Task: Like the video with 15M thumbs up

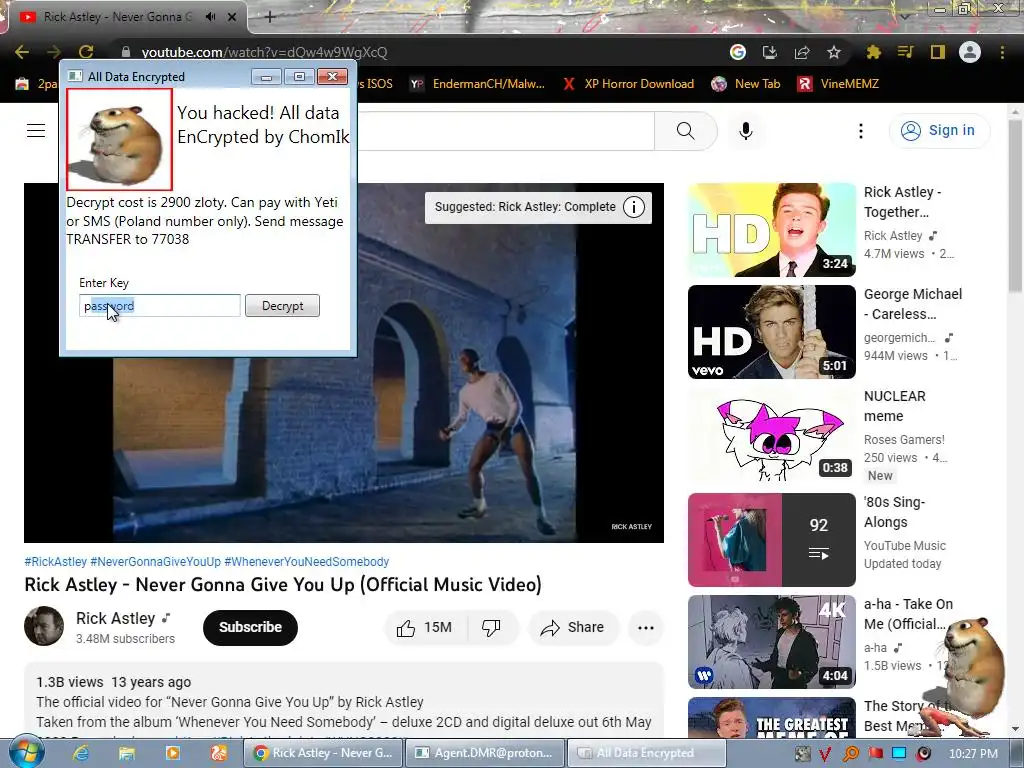Action: pyautogui.click(x=425, y=628)
